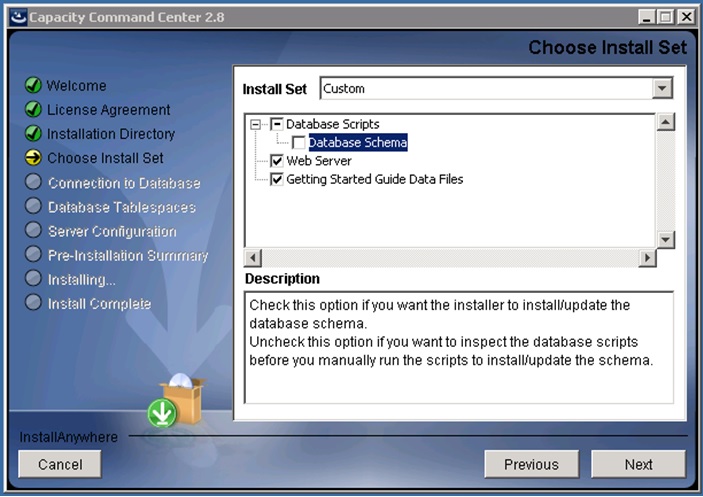Open the Install Set dropdown arrow
This screenshot has width=703, height=497.
point(662,88)
